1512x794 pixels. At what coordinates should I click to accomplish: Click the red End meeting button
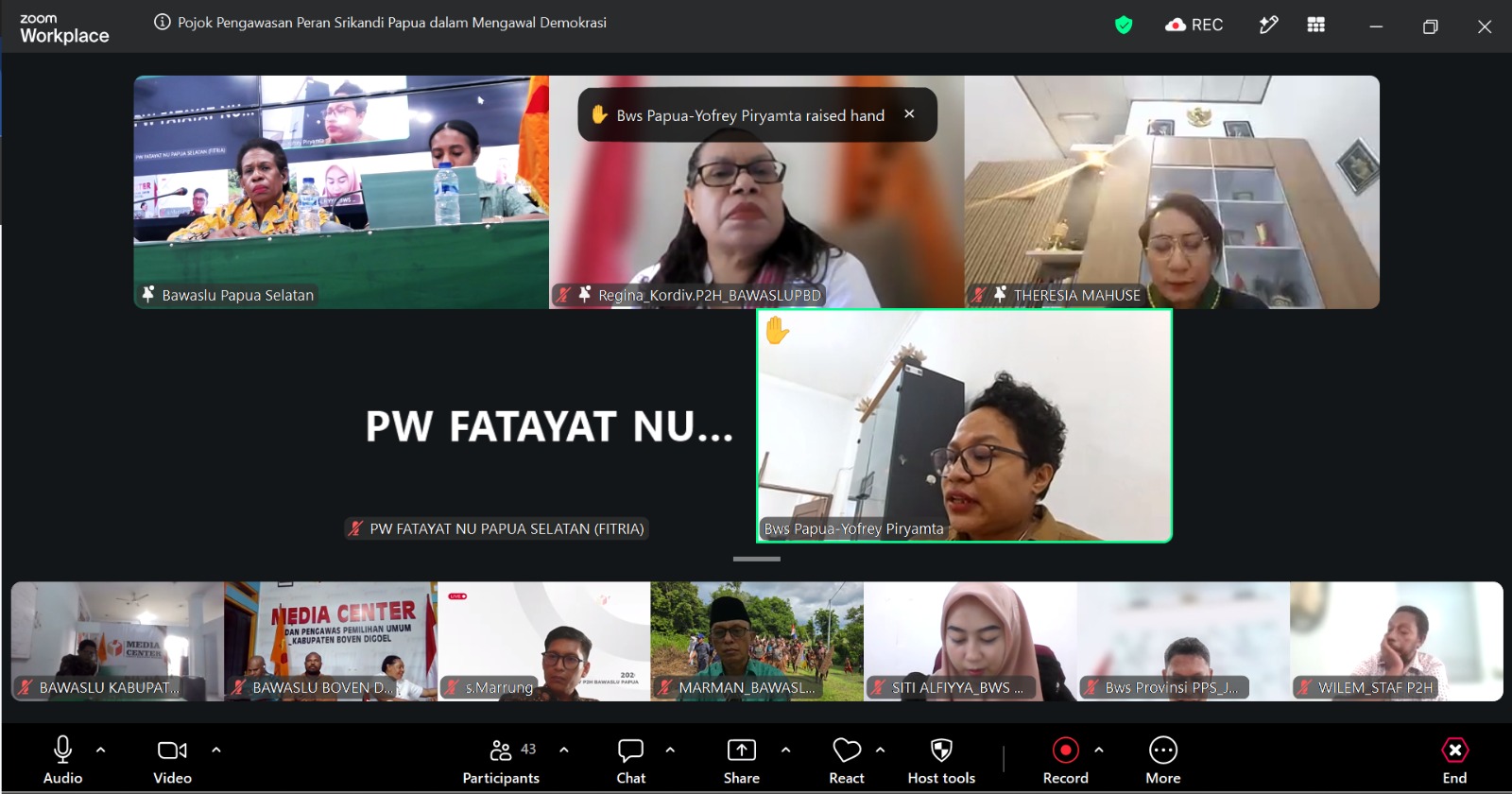(x=1454, y=760)
